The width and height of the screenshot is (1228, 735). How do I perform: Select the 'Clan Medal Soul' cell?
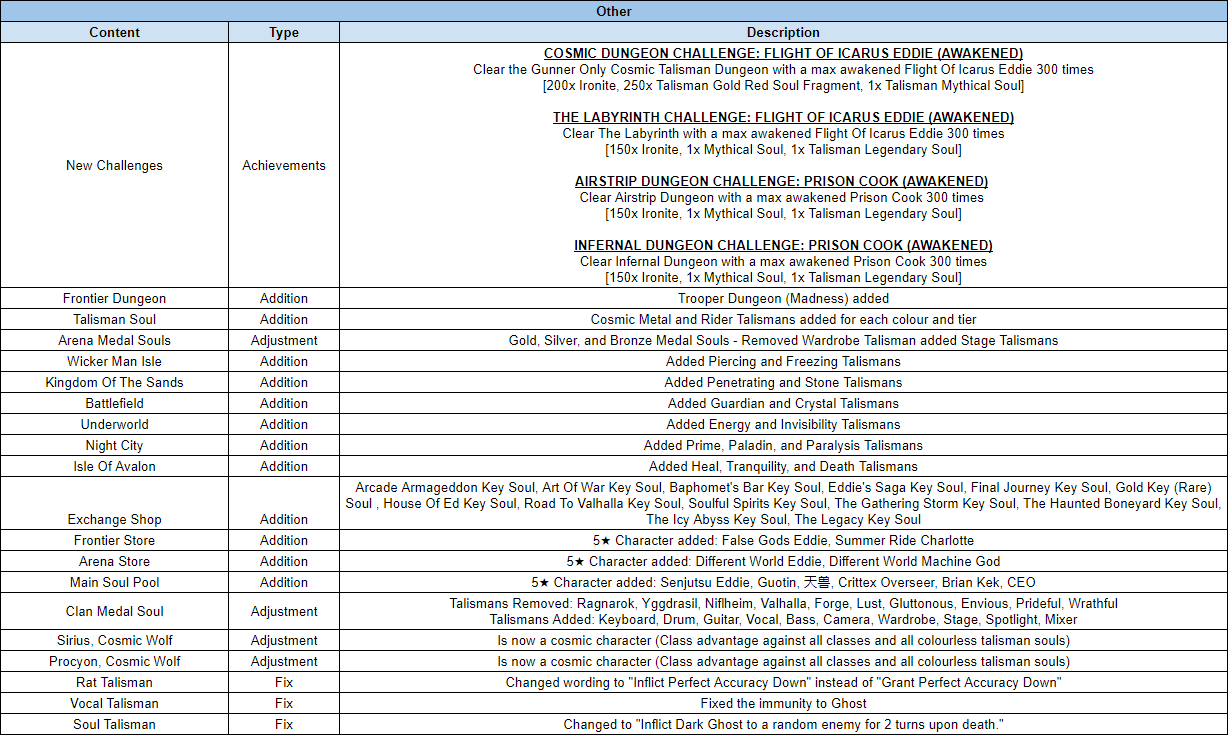(114, 611)
